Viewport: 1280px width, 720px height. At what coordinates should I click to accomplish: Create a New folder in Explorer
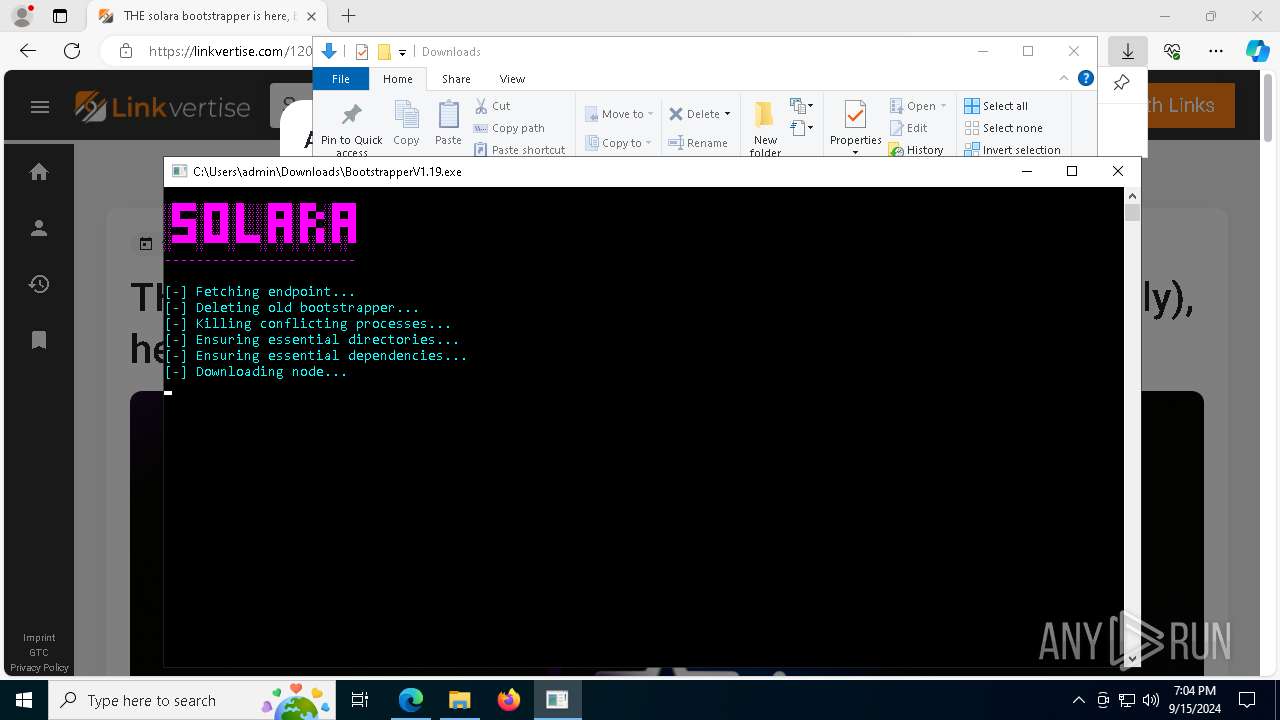tap(765, 128)
